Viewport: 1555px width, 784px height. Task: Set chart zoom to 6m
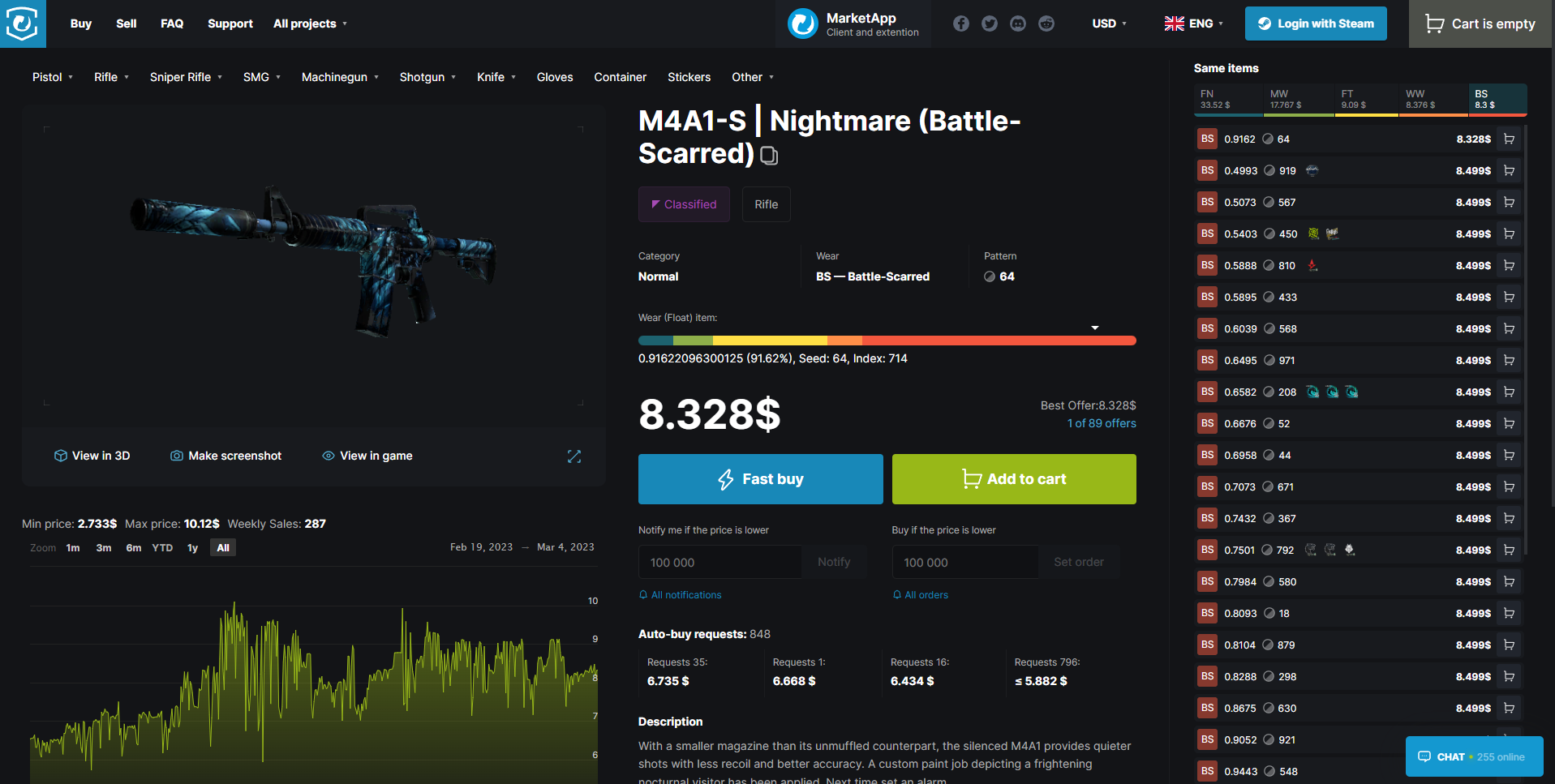click(134, 548)
